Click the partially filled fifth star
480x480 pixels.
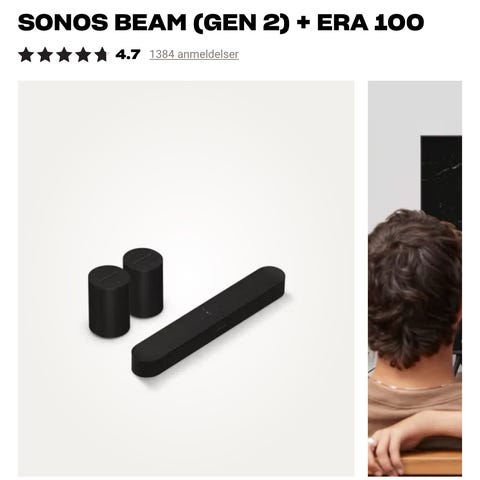pos(101,55)
